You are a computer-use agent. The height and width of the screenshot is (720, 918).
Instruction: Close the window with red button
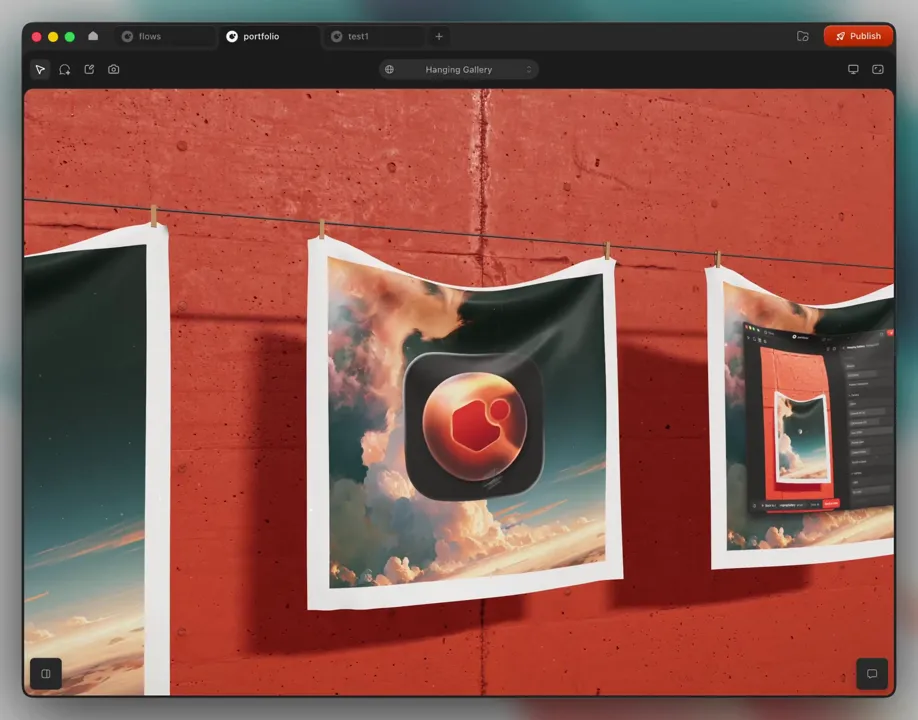click(x=36, y=37)
